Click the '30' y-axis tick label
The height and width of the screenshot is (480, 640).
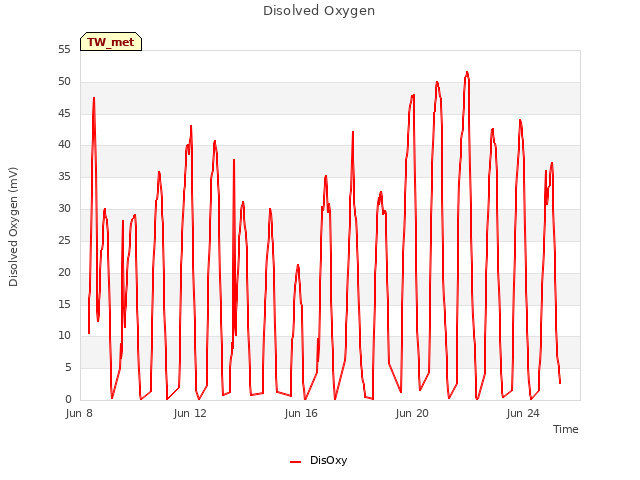tap(64, 209)
